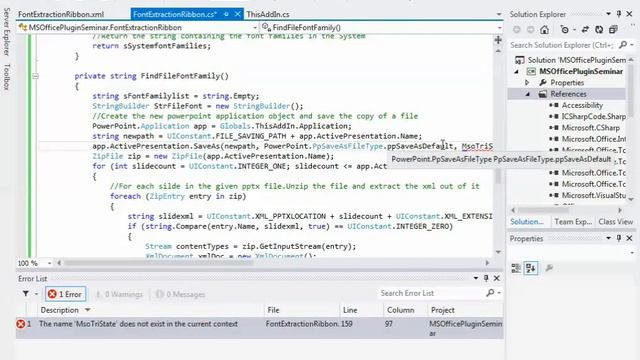Click the pin icon on FontExtractionRibbon.cs tab

(x=226, y=14)
